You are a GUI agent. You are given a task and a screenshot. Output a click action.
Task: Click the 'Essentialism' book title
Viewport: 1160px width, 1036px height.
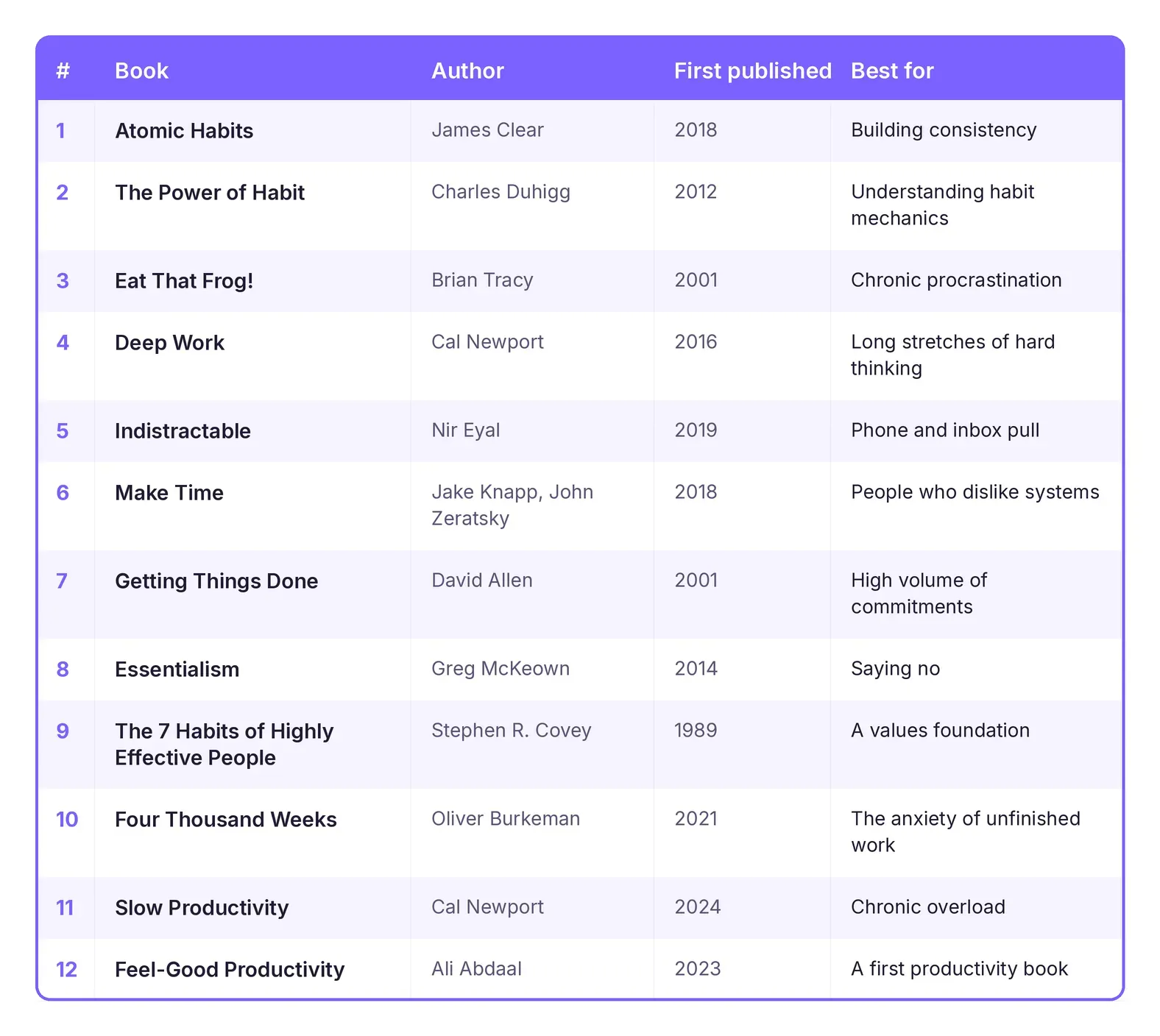coord(177,670)
